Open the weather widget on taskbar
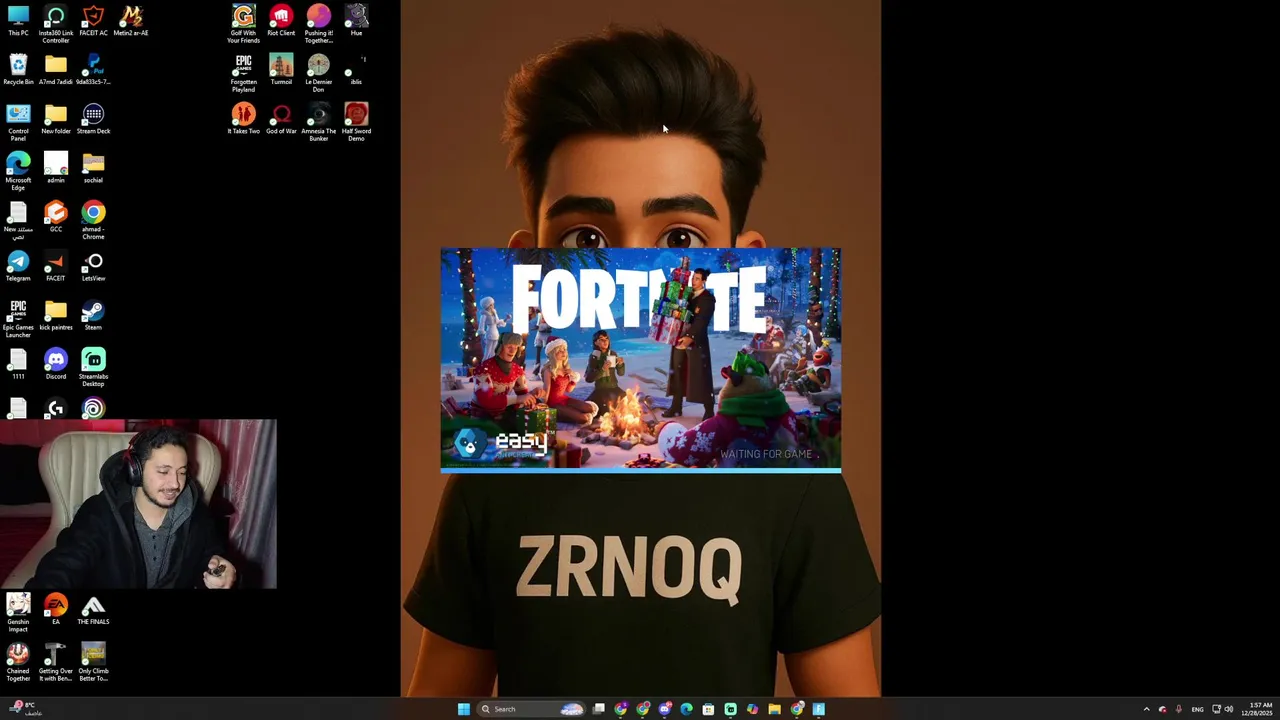This screenshot has width=1280, height=720. 24,709
